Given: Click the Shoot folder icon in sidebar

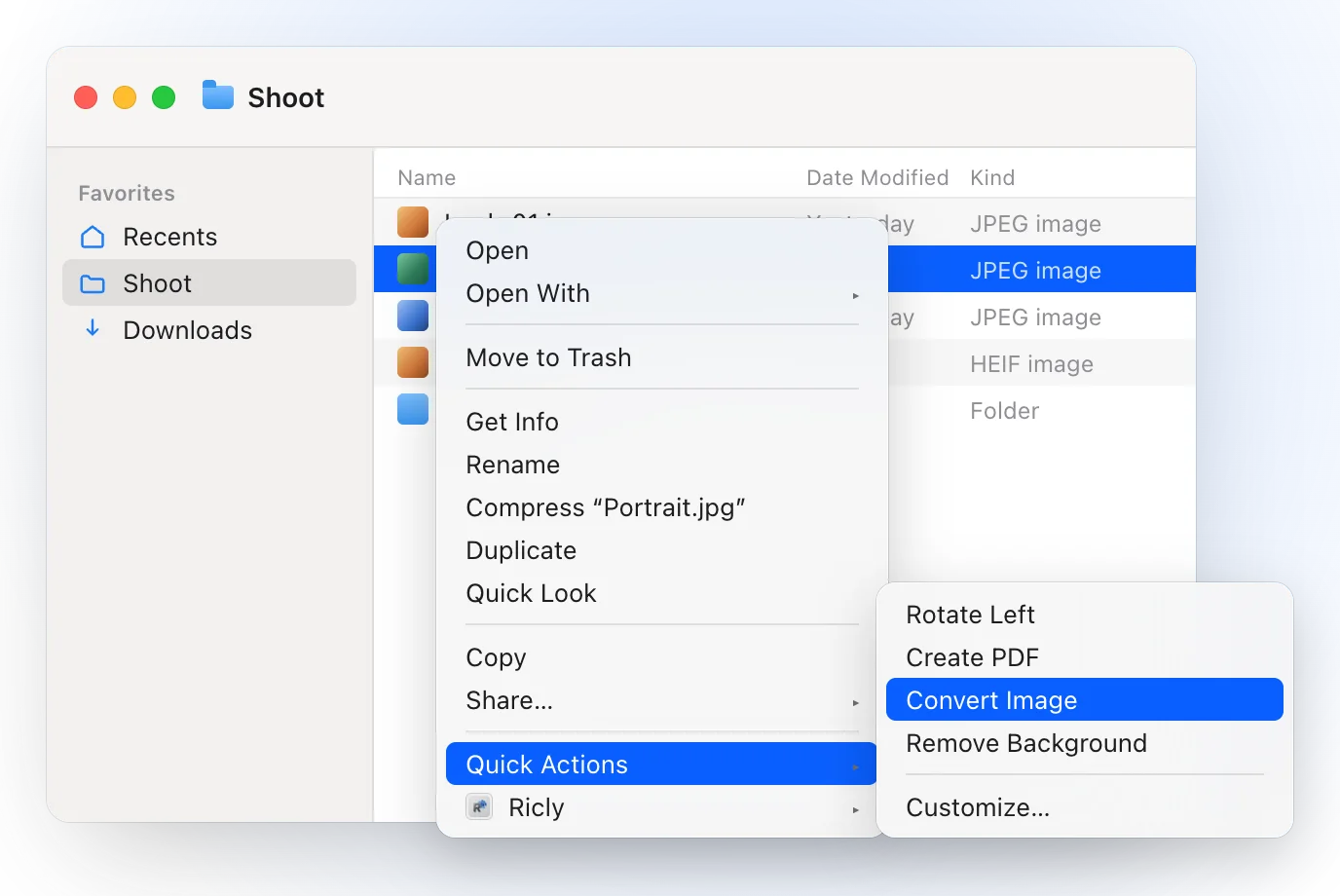Looking at the screenshot, I should point(93,283).
